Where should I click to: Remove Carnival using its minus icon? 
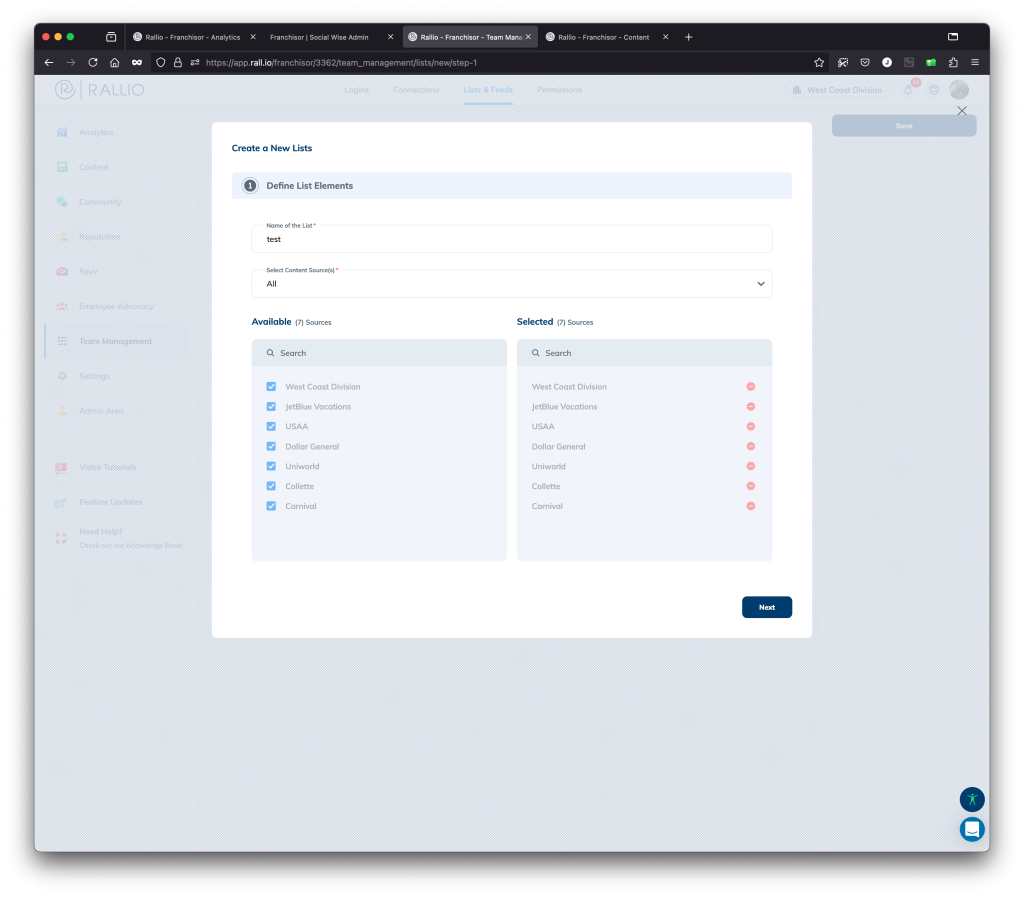[750, 506]
